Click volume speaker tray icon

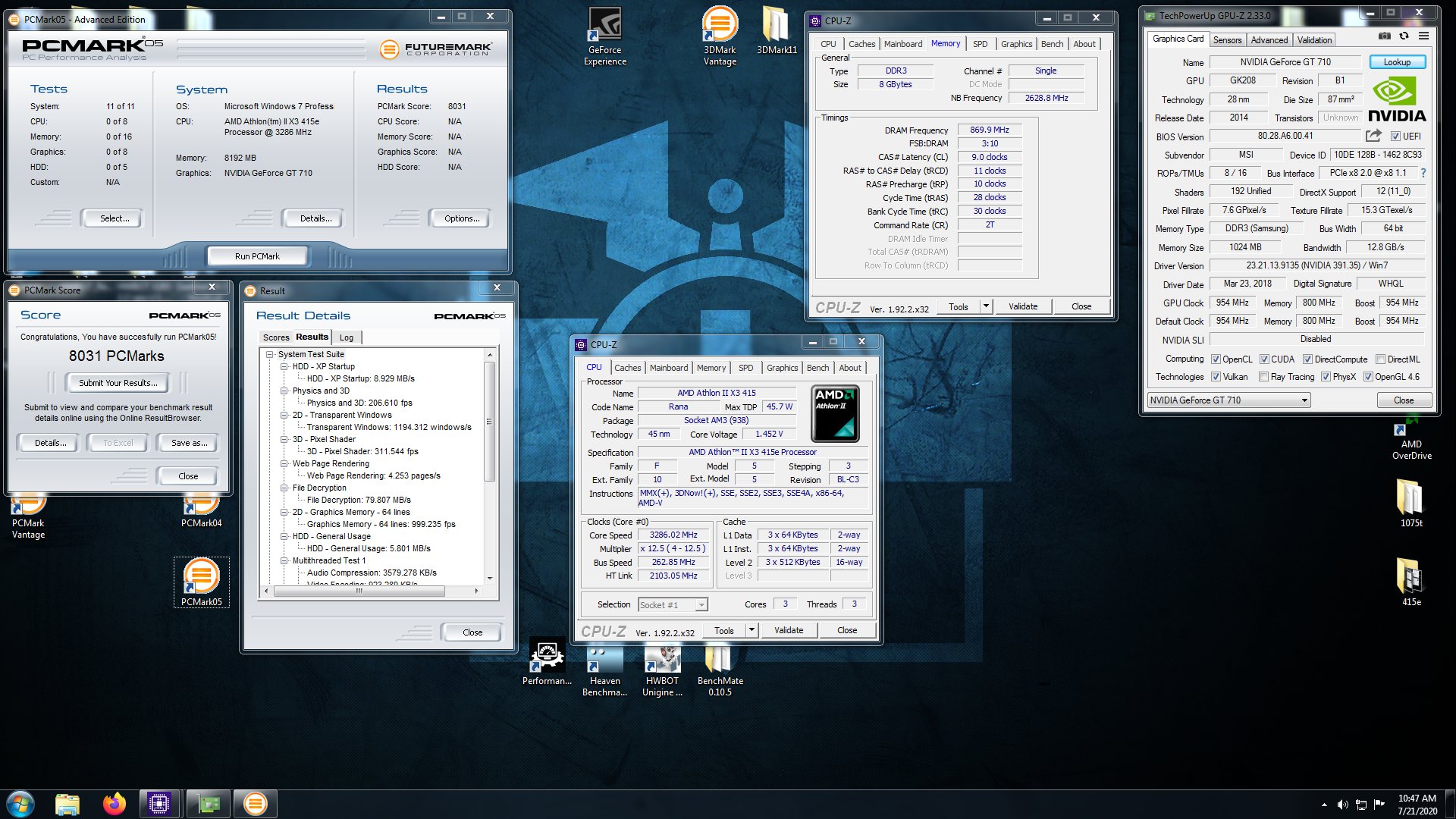(x=1342, y=805)
